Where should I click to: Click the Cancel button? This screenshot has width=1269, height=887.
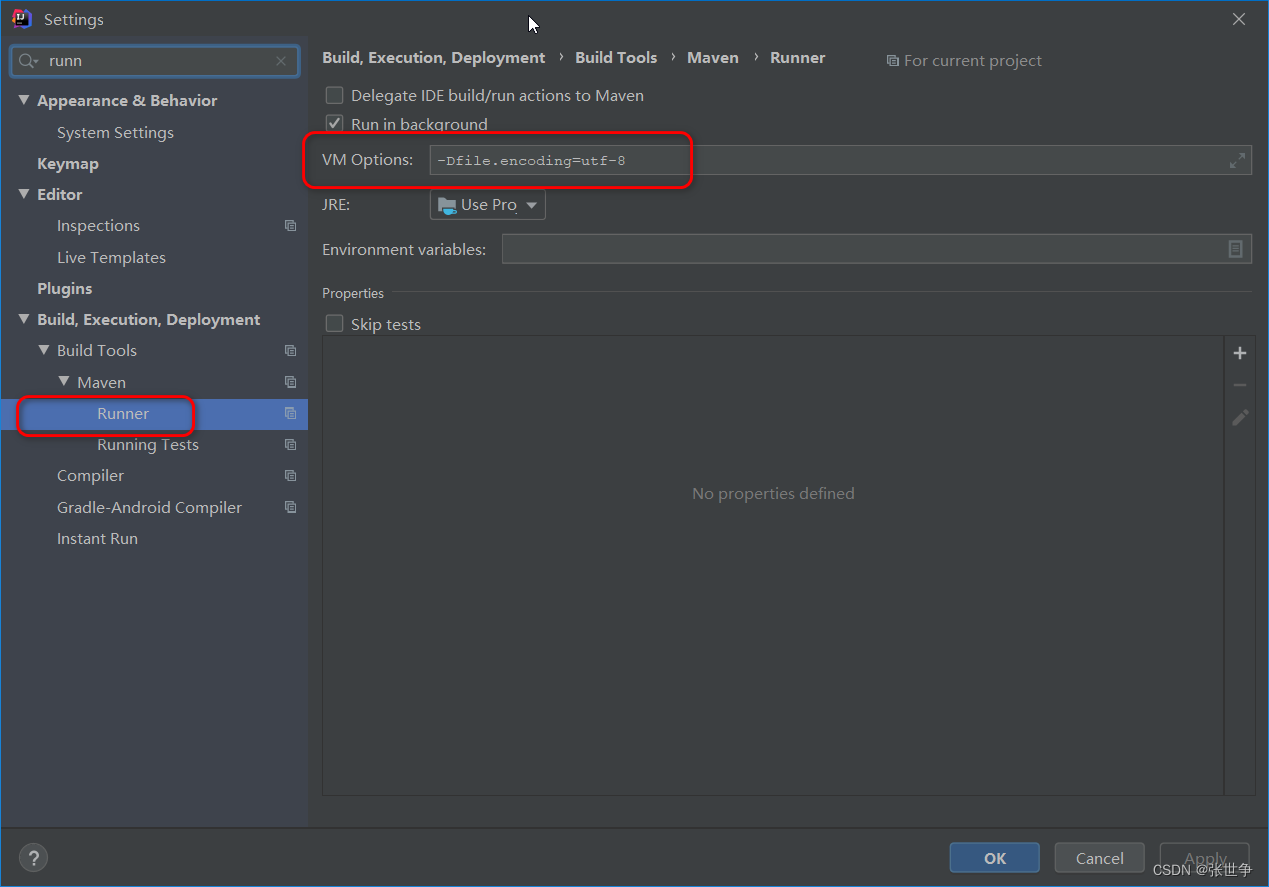click(1100, 858)
